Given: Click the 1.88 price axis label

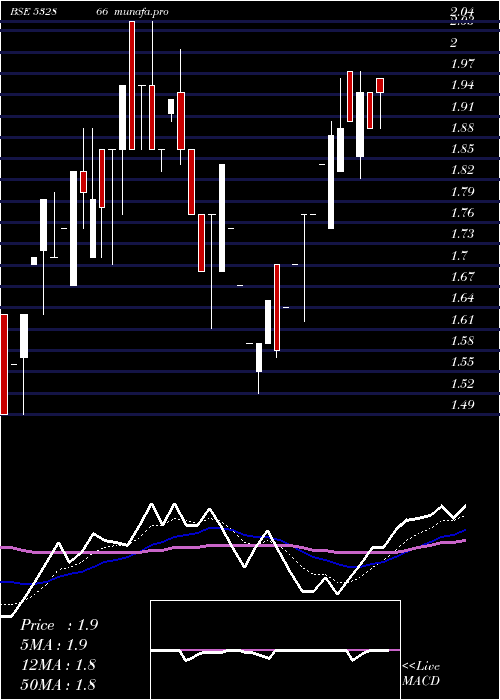Looking at the screenshot, I should tap(462, 128).
